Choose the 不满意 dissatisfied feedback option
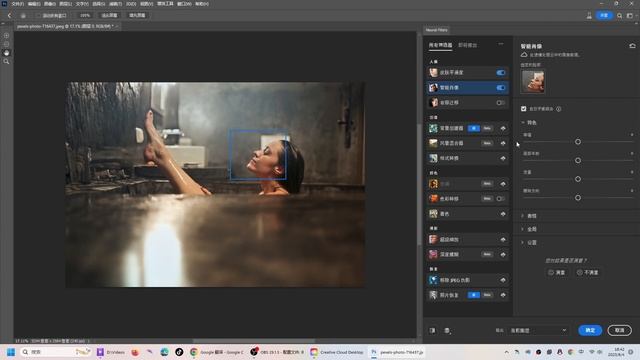The width and height of the screenshot is (640, 360). (x=588, y=272)
